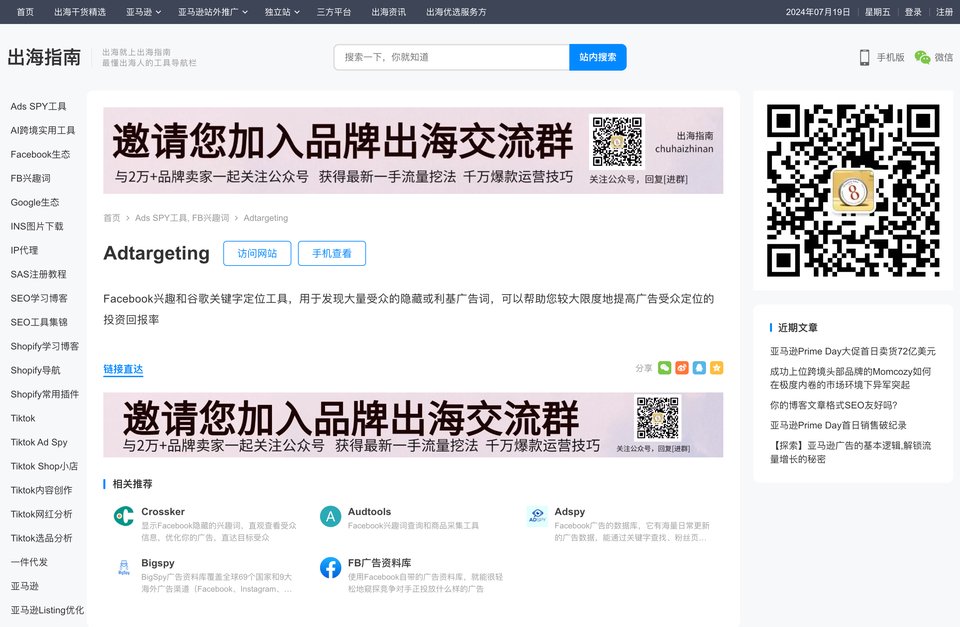The width and height of the screenshot is (960, 627).
Task: Open the Crossker recommendation title
Action: [x=163, y=512]
